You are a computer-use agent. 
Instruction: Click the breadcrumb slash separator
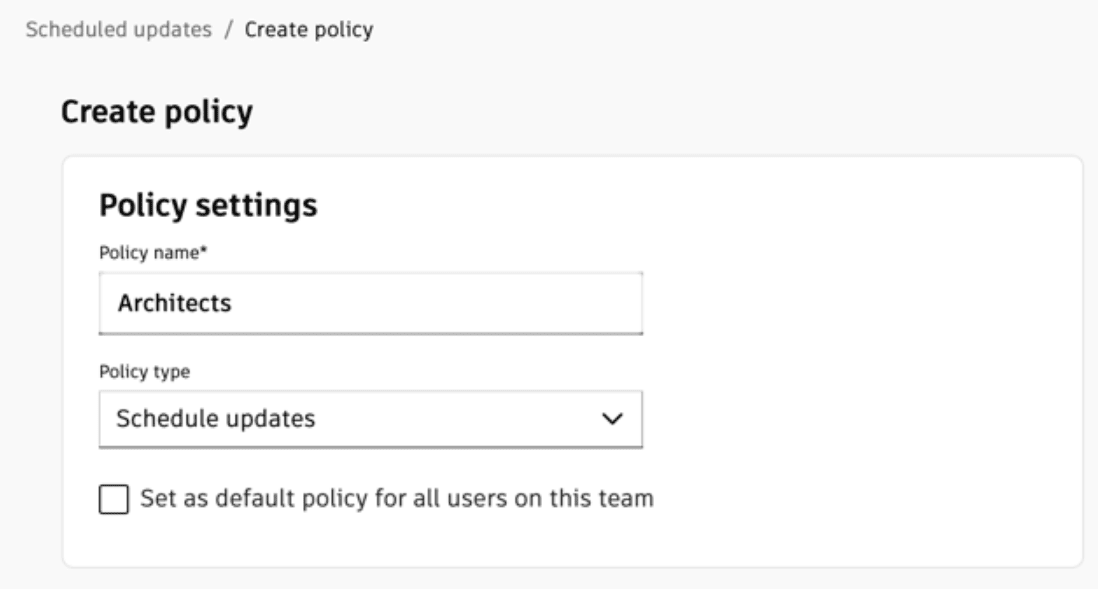coord(228,30)
